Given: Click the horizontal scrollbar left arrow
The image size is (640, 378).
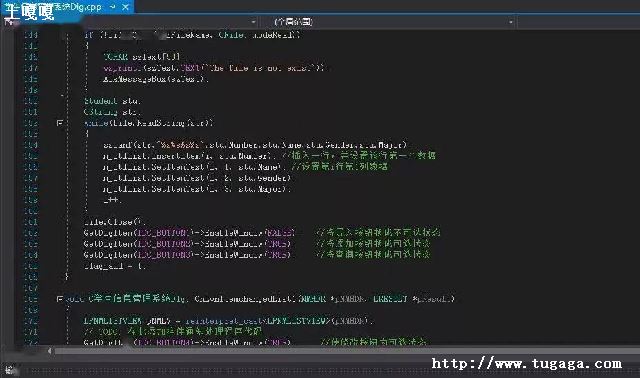Looking at the screenshot, I should tap(49, 351).
